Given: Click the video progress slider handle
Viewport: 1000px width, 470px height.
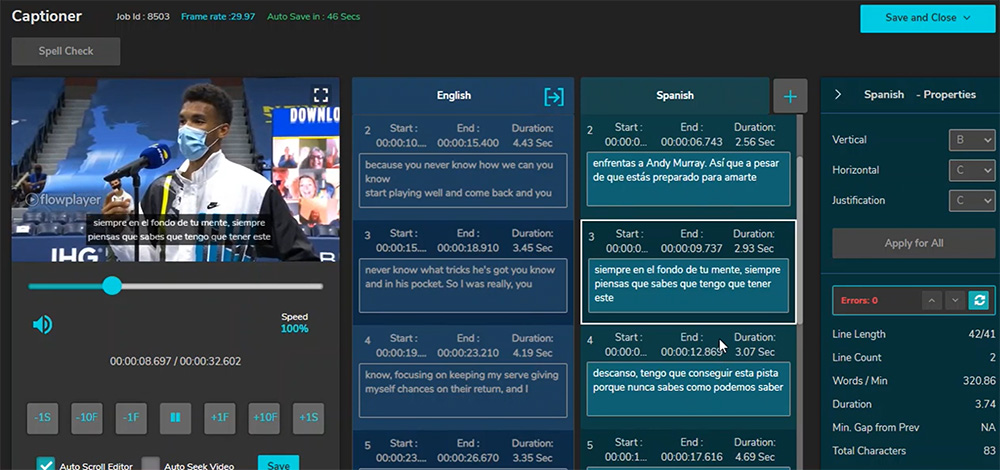Looking at the screenshot, I should pyautogui.click(x=112, y=286).
